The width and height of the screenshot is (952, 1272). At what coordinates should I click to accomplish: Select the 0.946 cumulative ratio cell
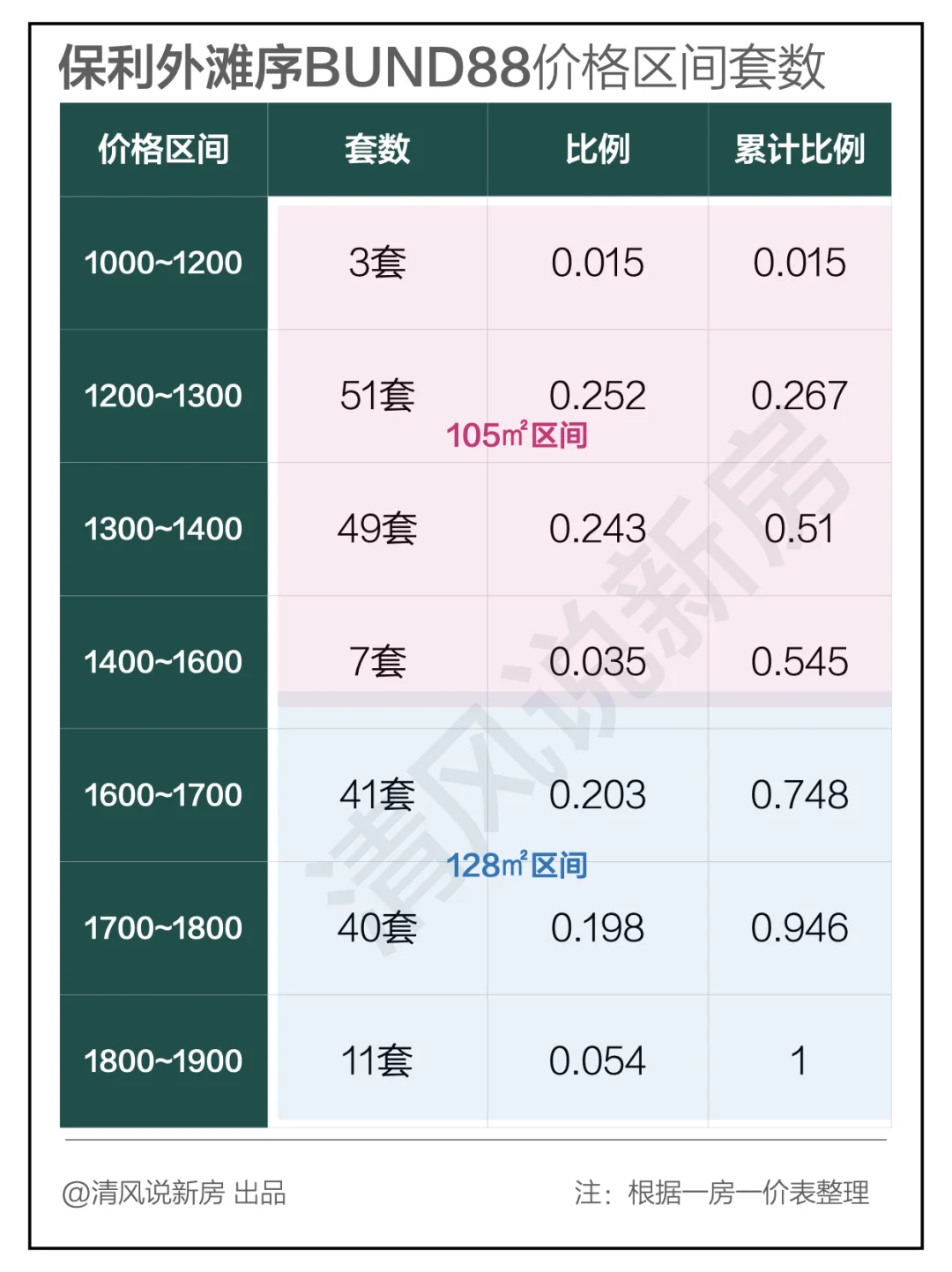(800, 928)
